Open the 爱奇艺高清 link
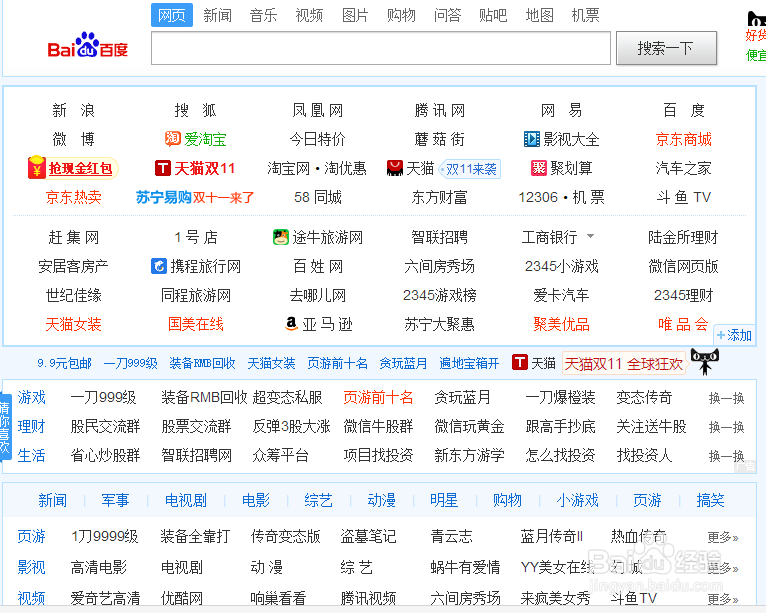 coord(105,598)
